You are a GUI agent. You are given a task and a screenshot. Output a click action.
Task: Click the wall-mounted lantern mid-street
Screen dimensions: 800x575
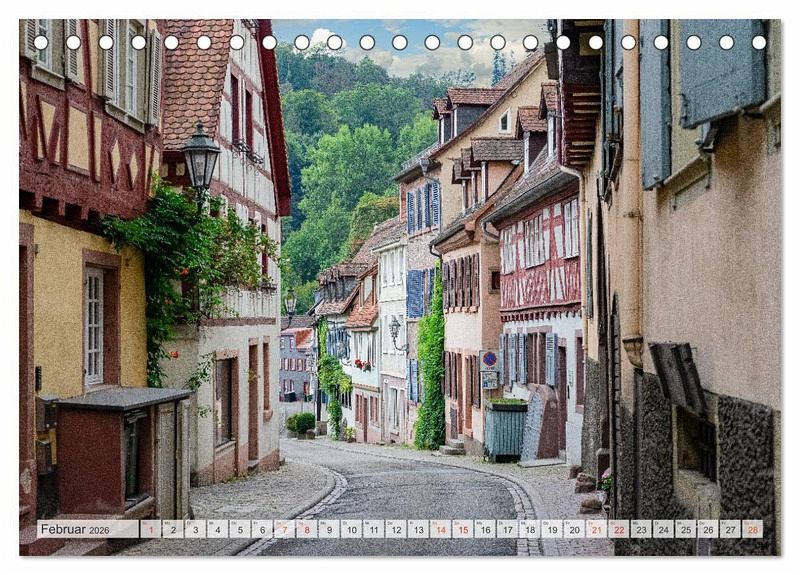[395, 328]
